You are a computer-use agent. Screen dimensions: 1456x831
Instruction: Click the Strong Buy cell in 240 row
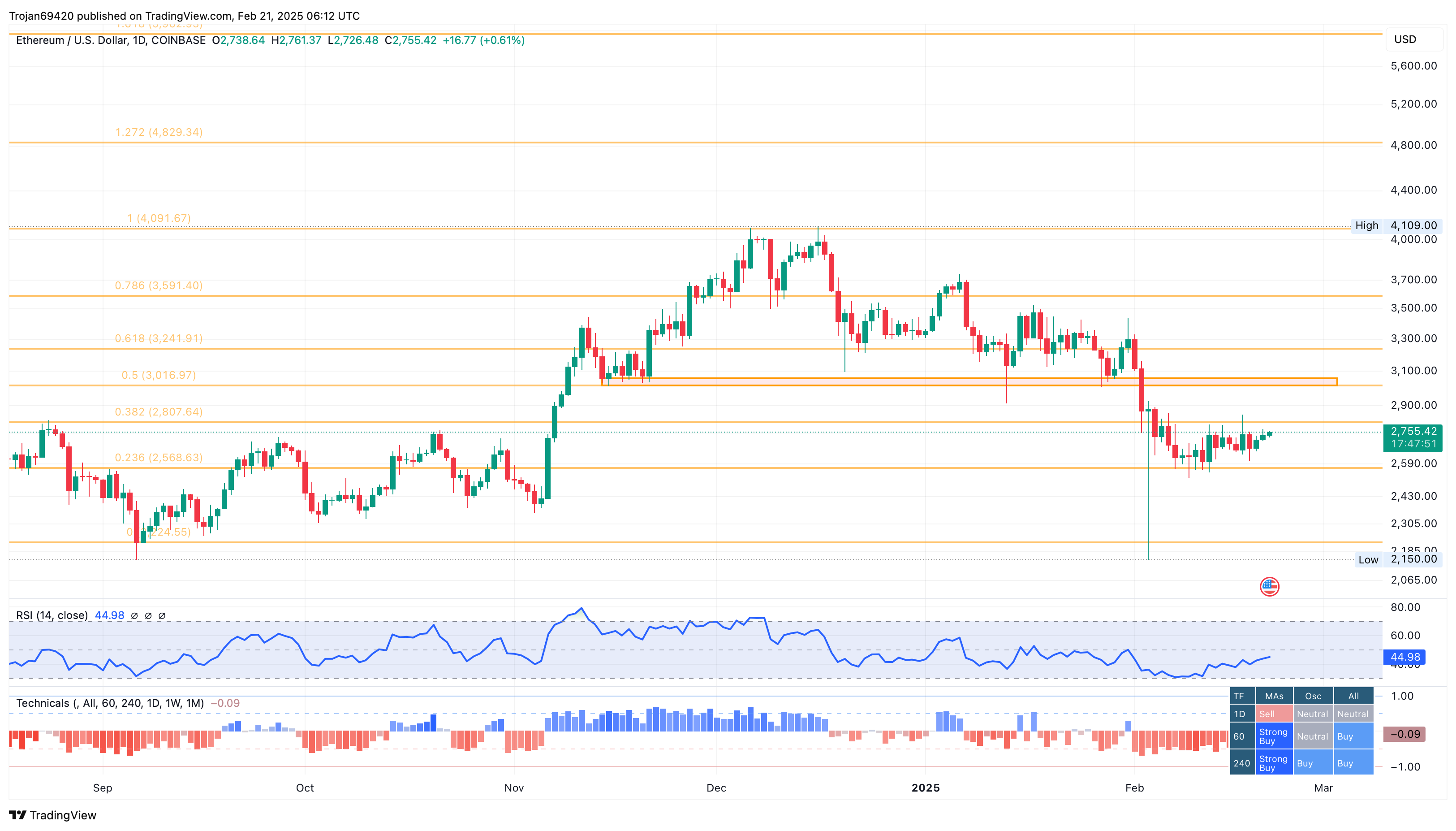click(x=1274, y=763)
